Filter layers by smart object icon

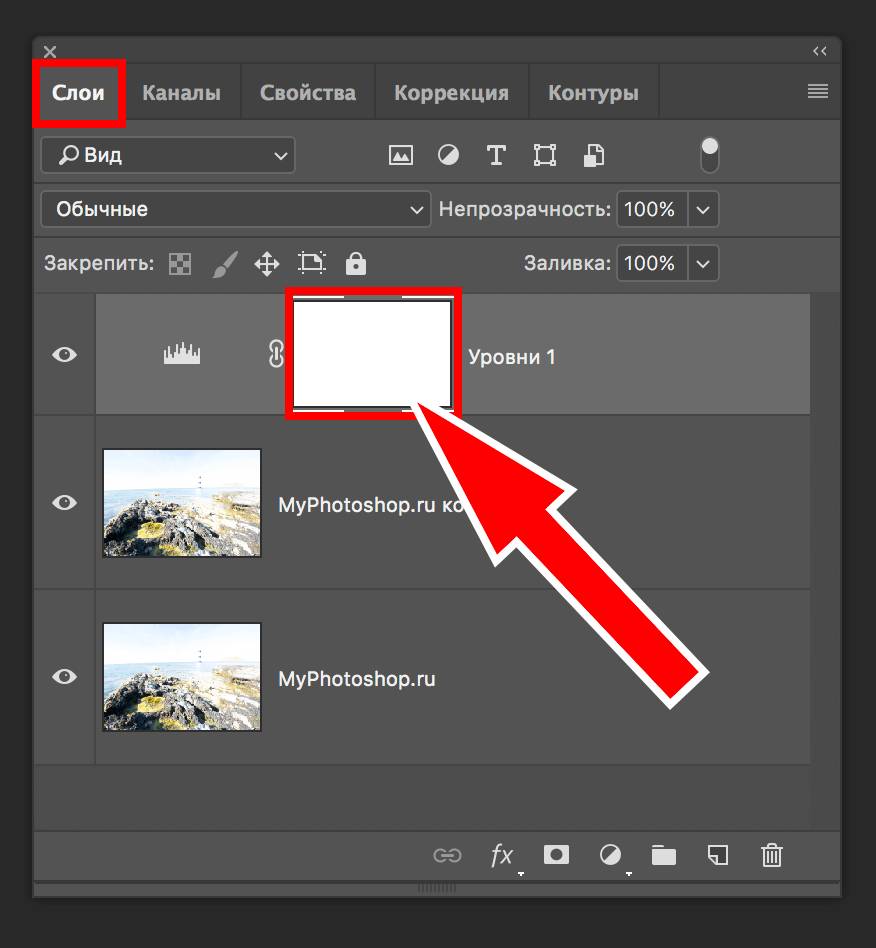tap(594, 155)
